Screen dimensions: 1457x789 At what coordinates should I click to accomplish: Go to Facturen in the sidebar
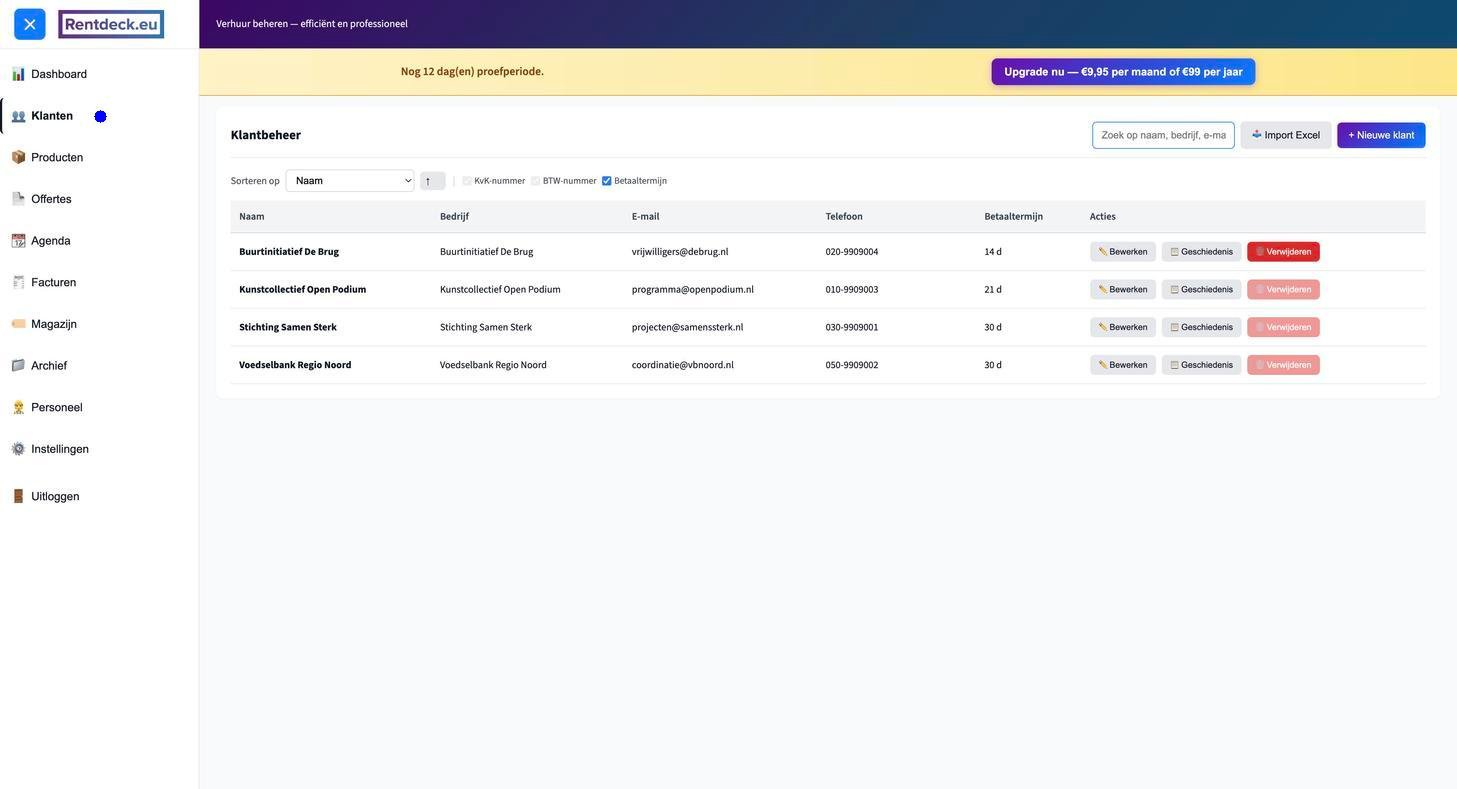53,282
